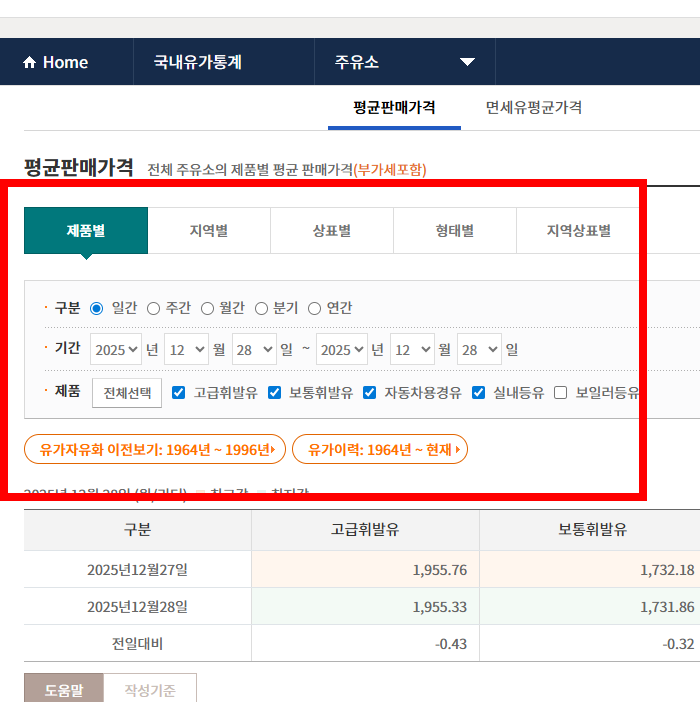Open the start day 28 dropdown
Image resolution: width=700 pixels, height=702 pixels.
click(x=254, y=349)
